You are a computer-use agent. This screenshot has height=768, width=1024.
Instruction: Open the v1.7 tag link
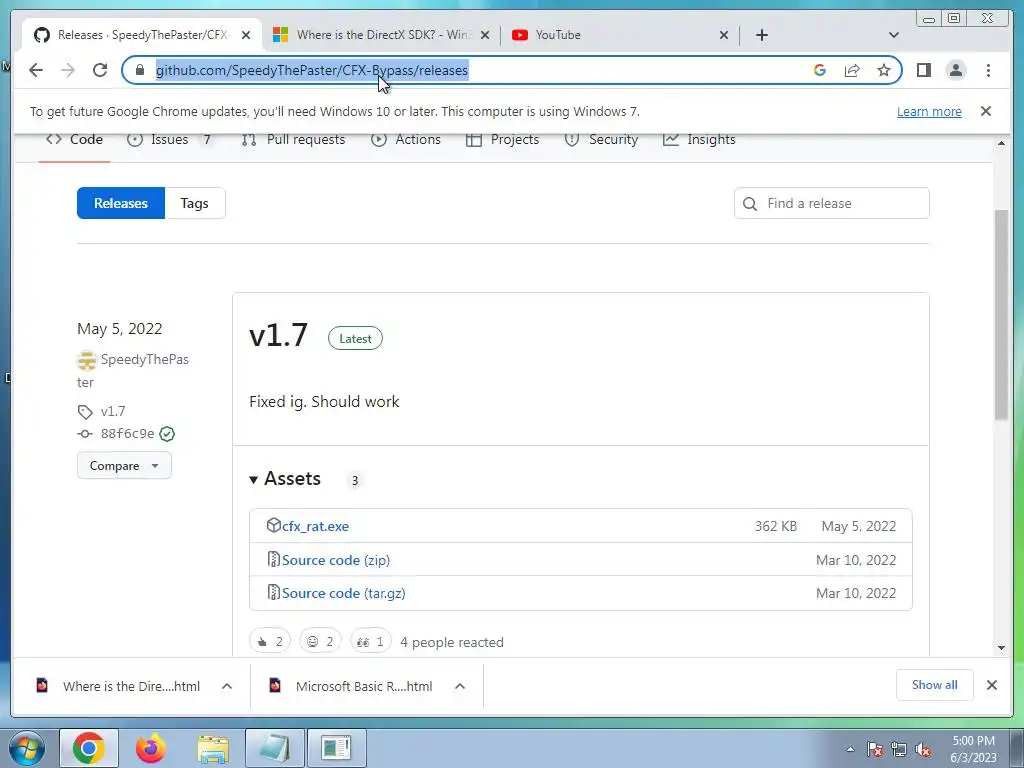[113, 411]
